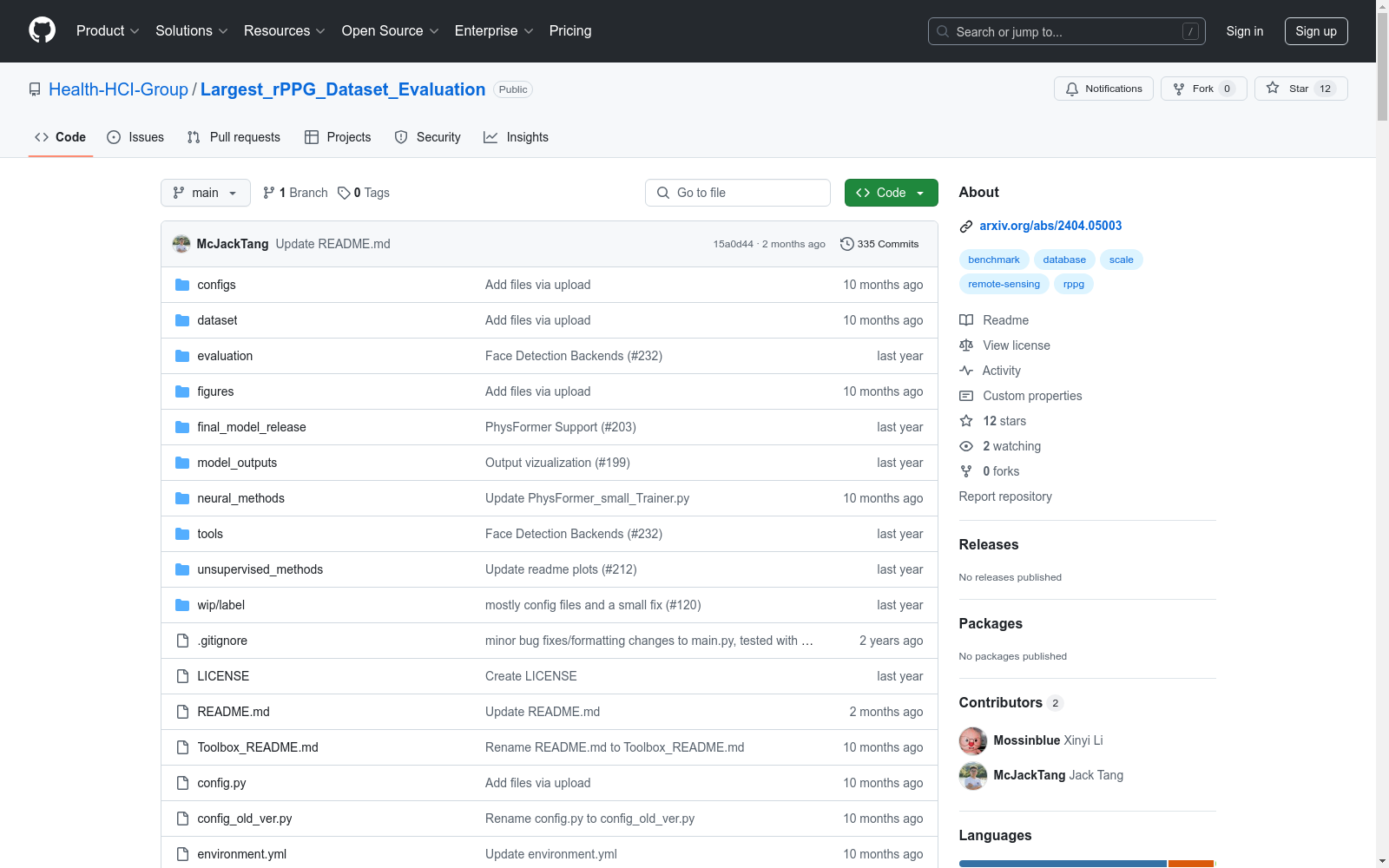Click the Mossinblue contributor avatar

tap(973, 740)
